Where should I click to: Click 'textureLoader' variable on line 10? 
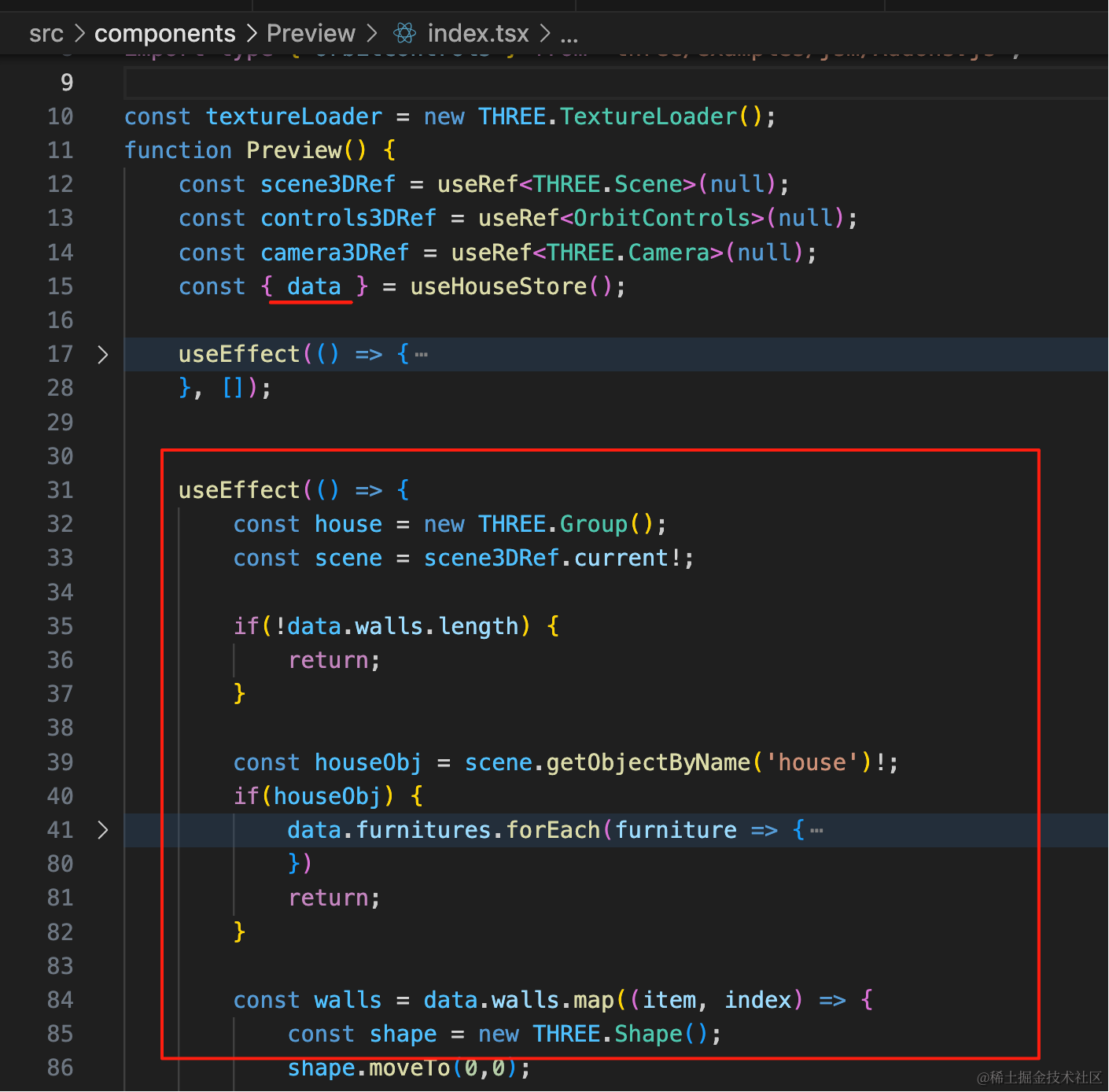pos(294,116)
